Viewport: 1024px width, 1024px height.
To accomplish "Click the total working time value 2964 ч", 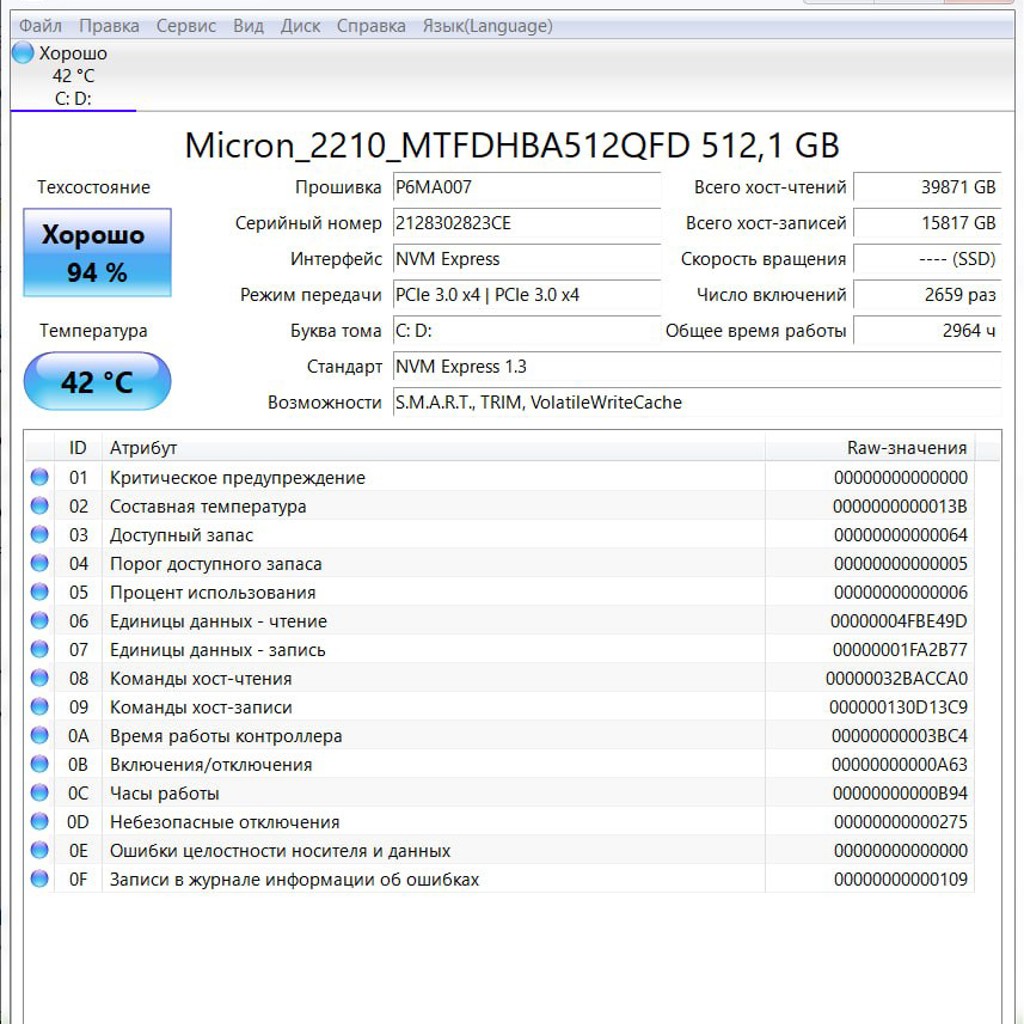I will tap(927, 331).
